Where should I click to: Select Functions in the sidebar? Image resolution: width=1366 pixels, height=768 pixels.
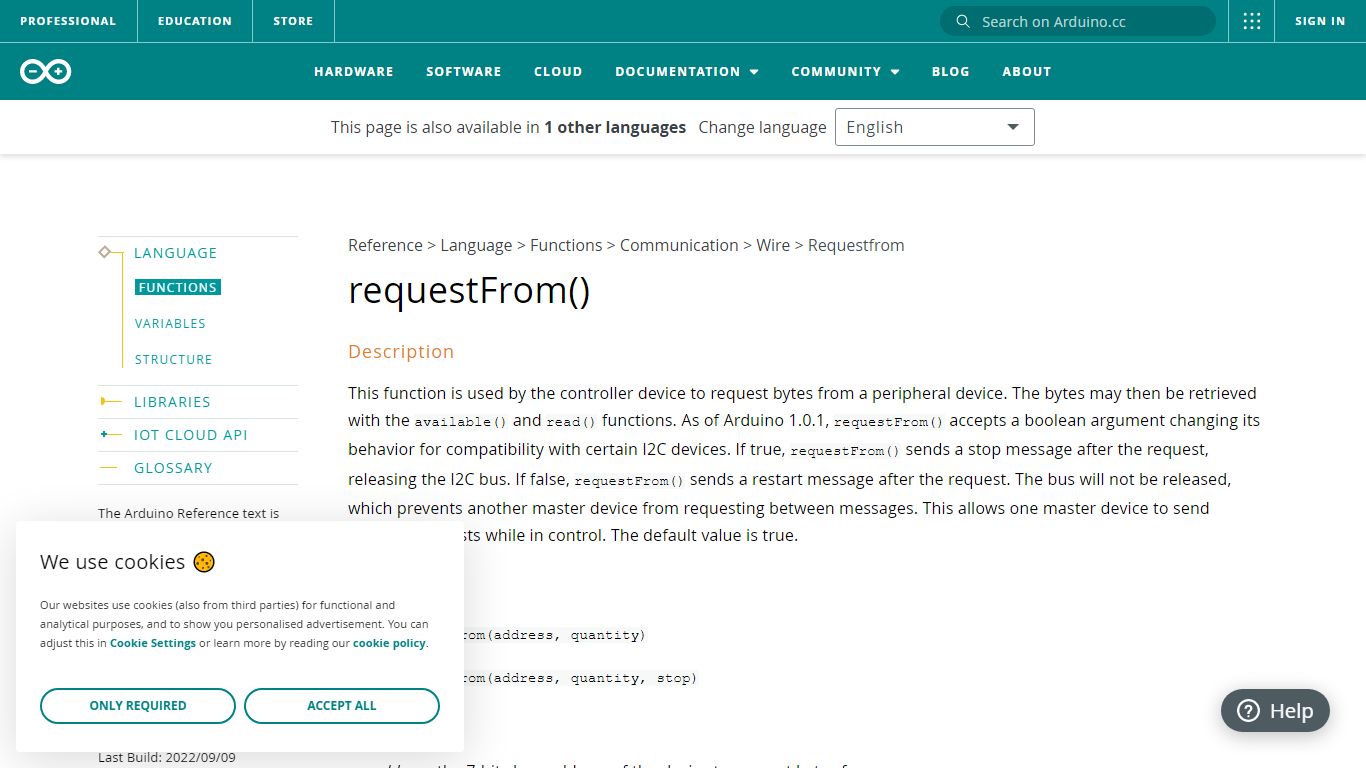(x=178, y=287)
